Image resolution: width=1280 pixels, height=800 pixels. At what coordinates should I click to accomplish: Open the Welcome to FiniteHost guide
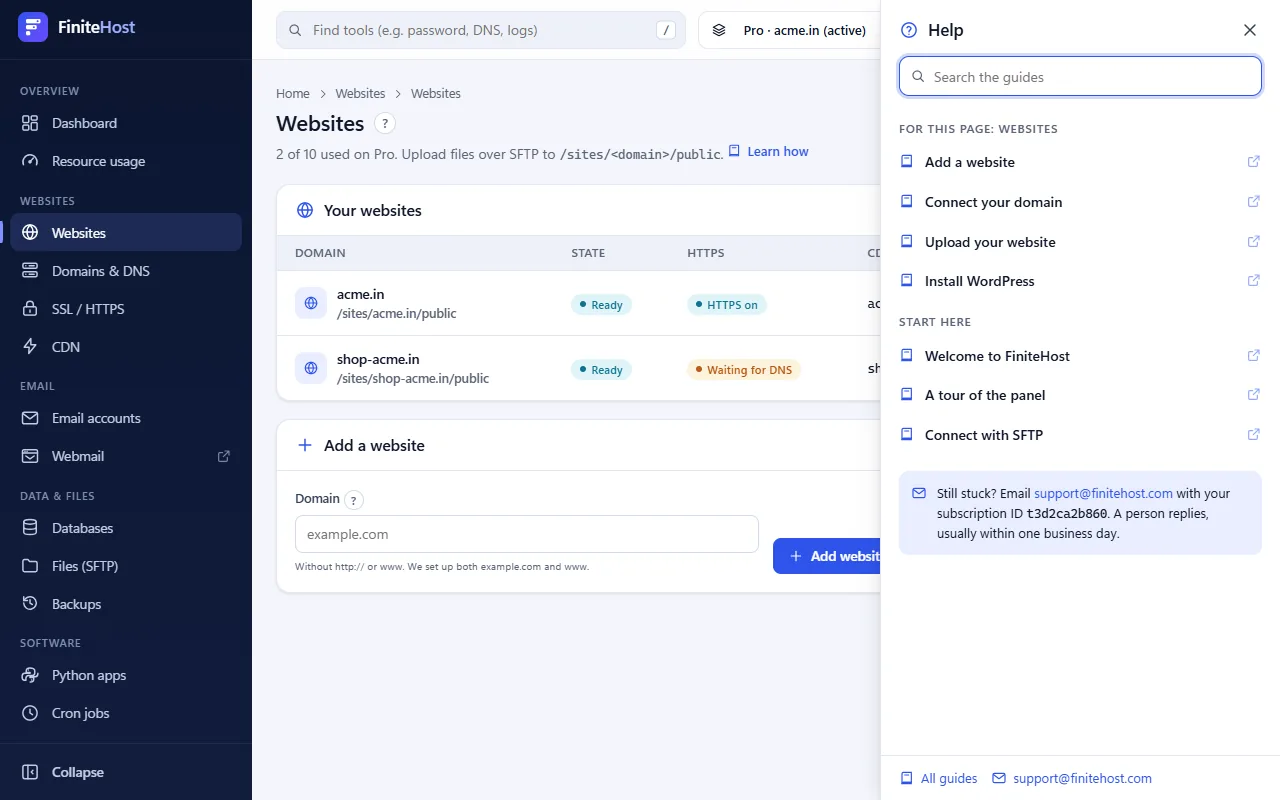(x=1080, y=356)
